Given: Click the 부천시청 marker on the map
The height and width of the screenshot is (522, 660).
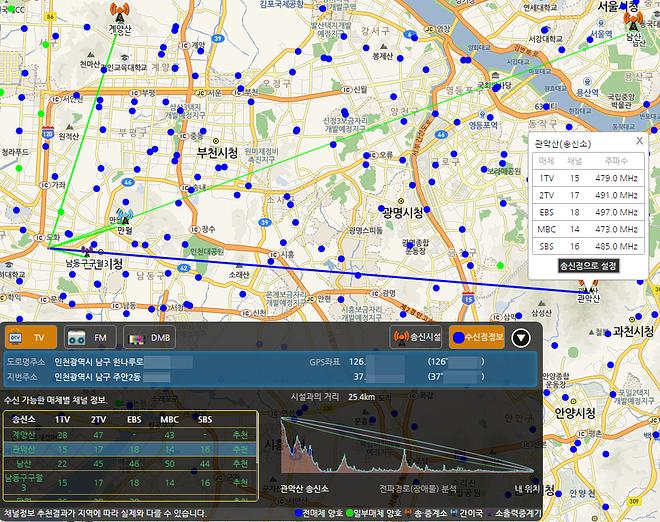Looking at the screenshot, I should [x=215, y=150].
